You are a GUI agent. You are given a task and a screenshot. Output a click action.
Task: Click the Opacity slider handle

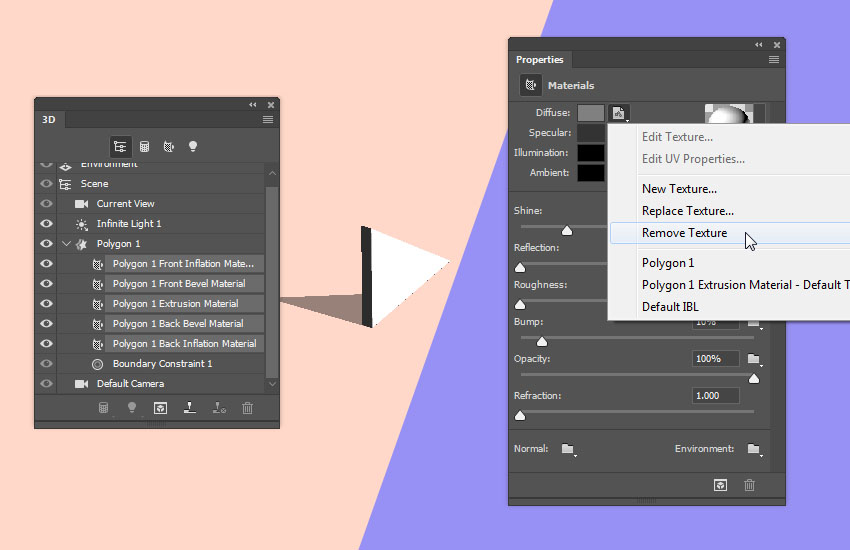[x=754, y=379]
